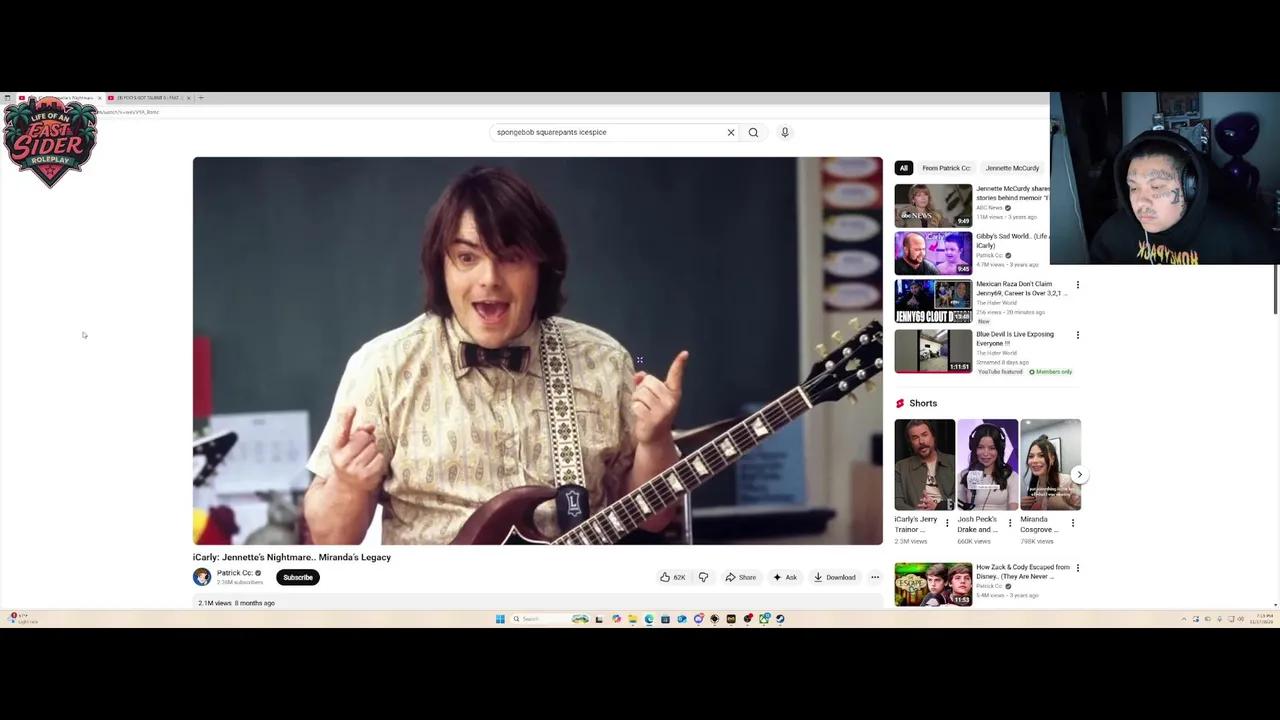Open Outlook from the taskbar
This screenshot has width=1280, height=720.
[682, 619]
